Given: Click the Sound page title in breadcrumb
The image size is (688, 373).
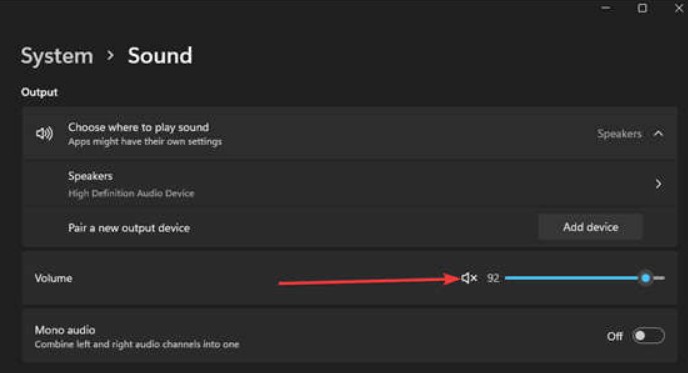Looking at the screenshot, I should pos(160,56).
